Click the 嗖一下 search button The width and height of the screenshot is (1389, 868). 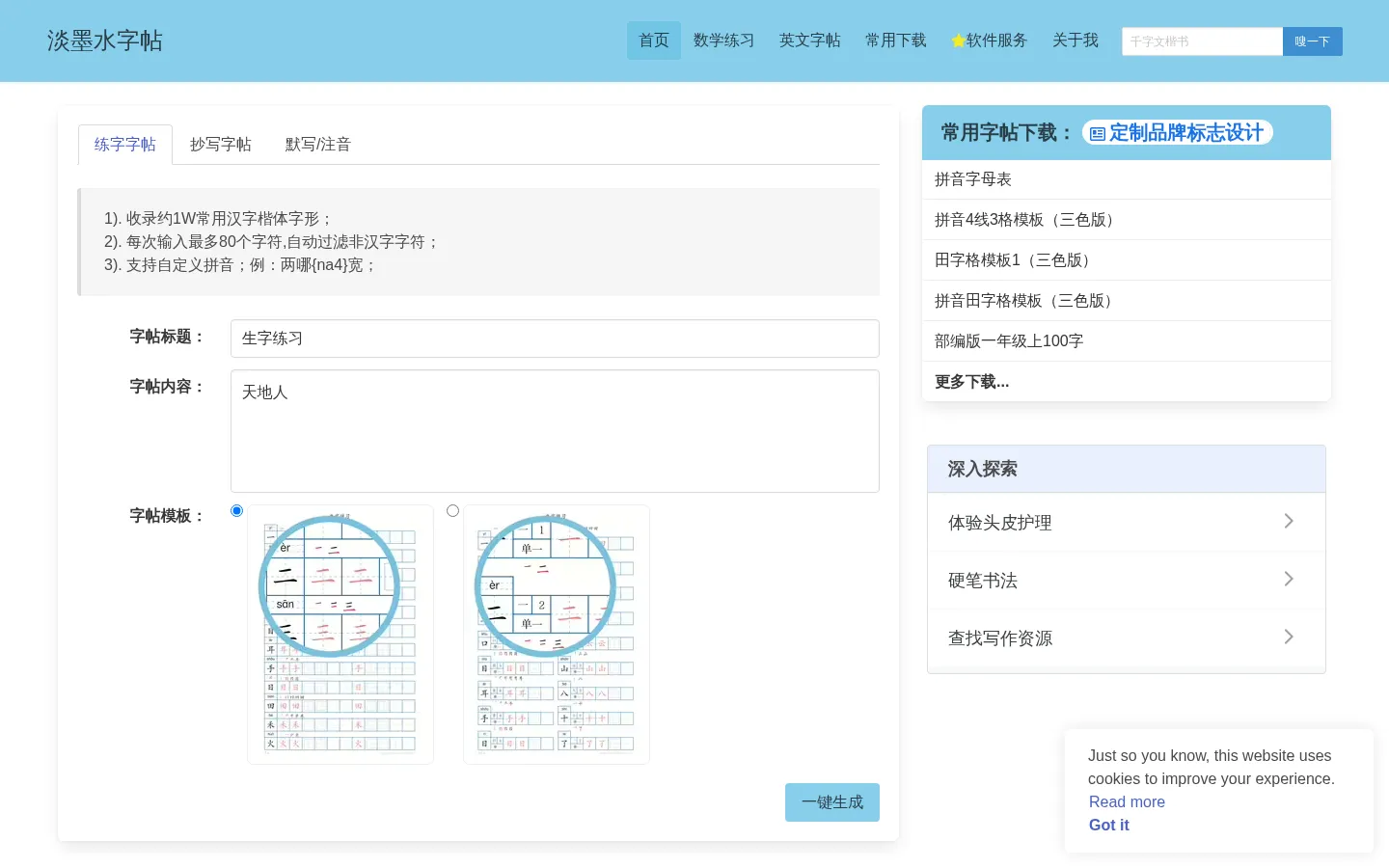pos(1313,41)
